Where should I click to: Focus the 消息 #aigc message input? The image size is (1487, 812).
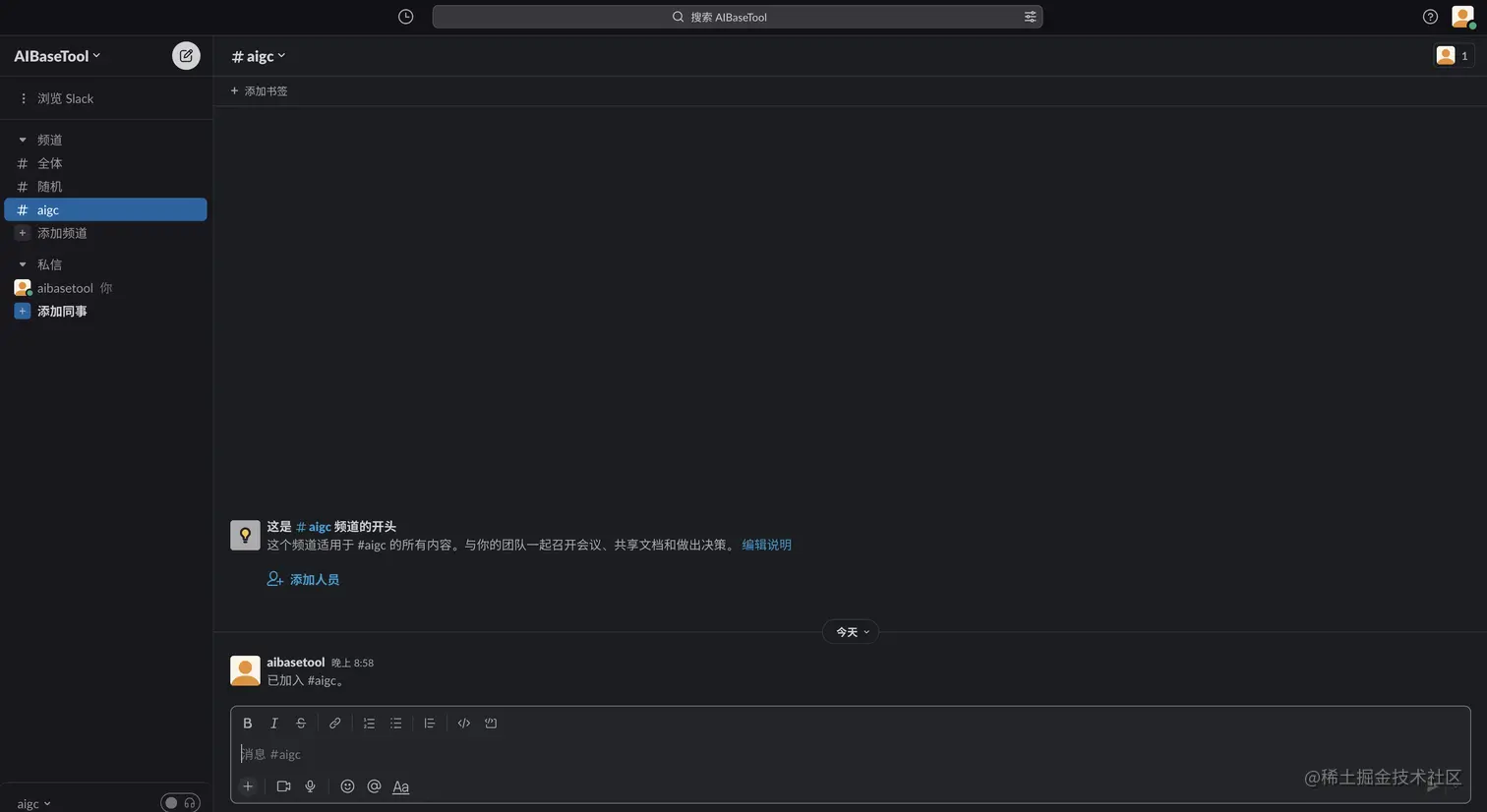[x=850, y=754]
